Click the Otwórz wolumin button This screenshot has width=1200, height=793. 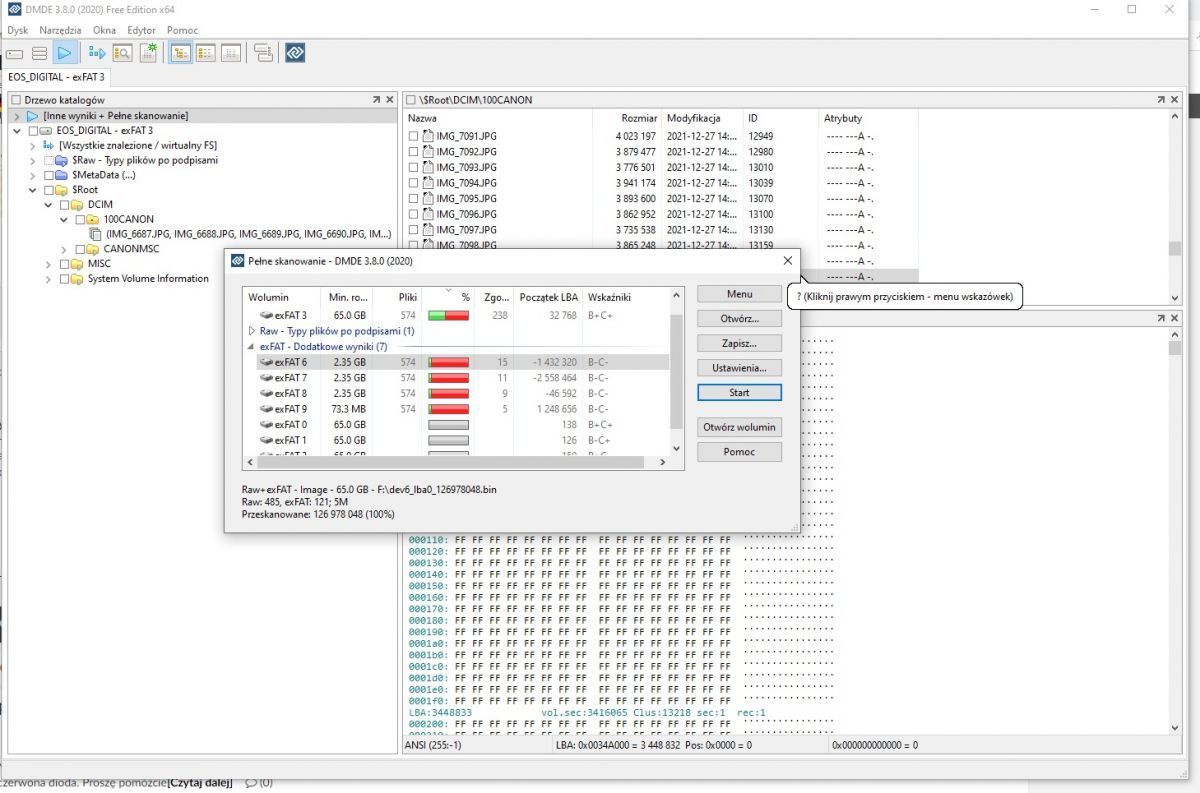[739, 427]
